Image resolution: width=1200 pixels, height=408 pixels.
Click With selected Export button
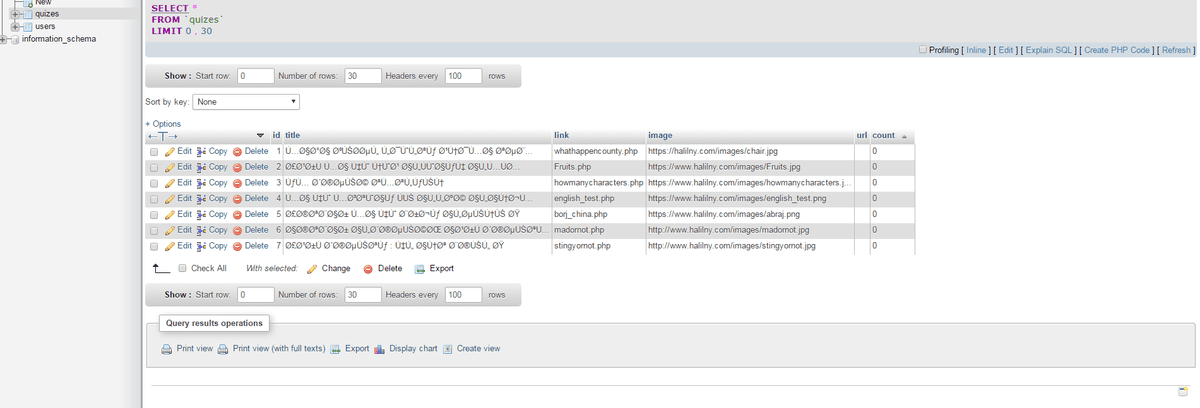click(x=433, y=268)
